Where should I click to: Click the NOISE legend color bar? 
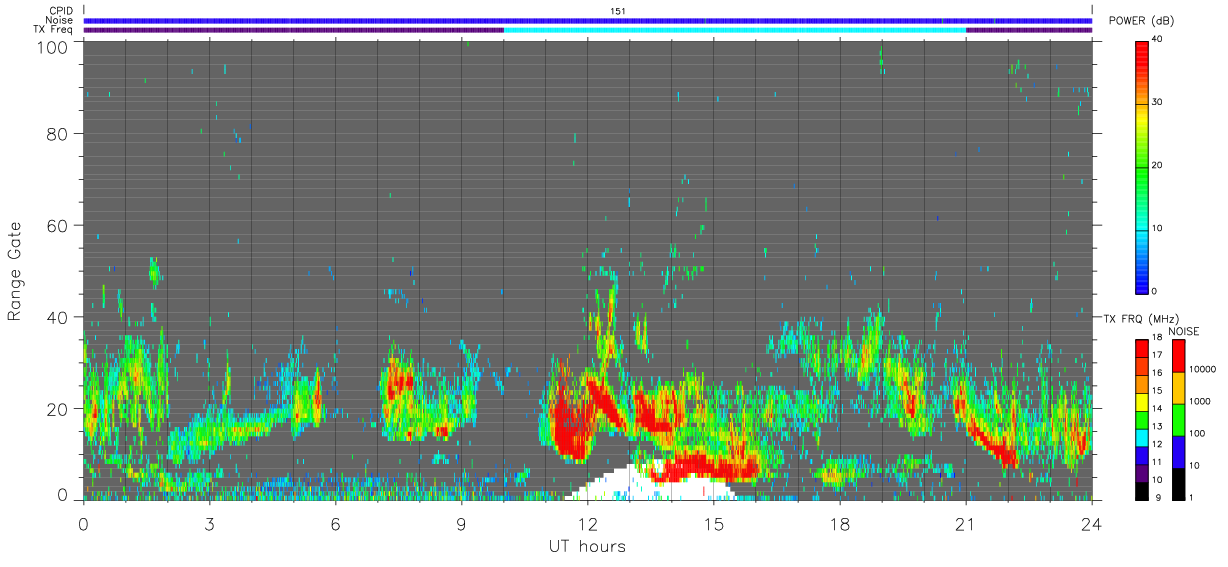[x=1178, y=418]
